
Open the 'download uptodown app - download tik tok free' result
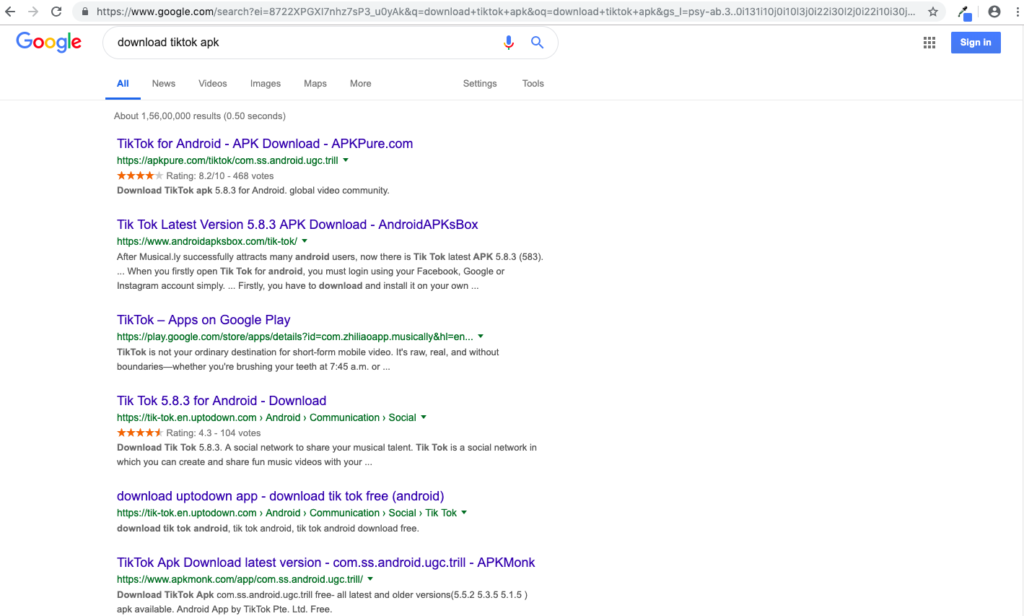pyautogui.click(x=280, y=496)
